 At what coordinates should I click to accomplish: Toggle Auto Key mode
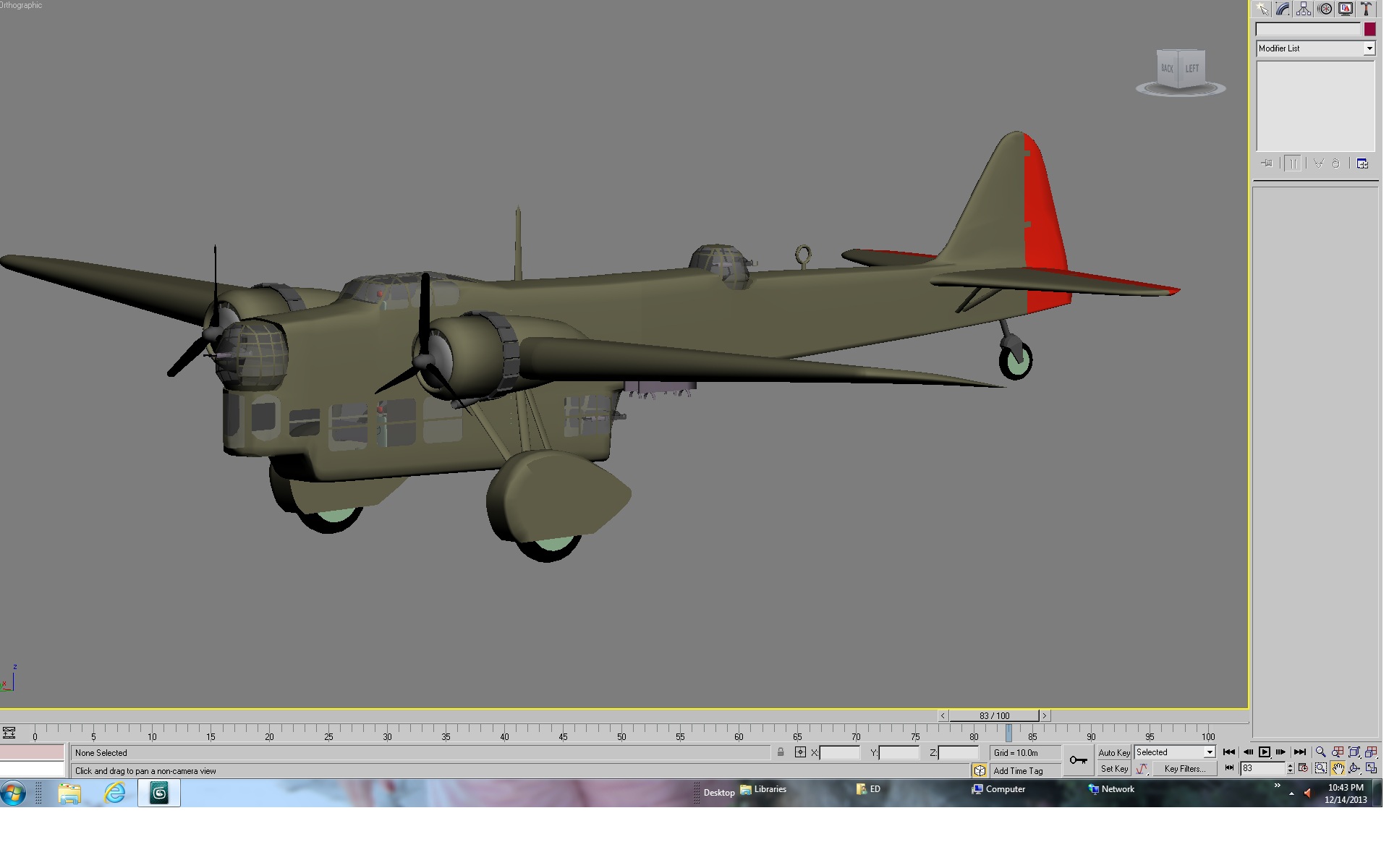[1114, 753]
